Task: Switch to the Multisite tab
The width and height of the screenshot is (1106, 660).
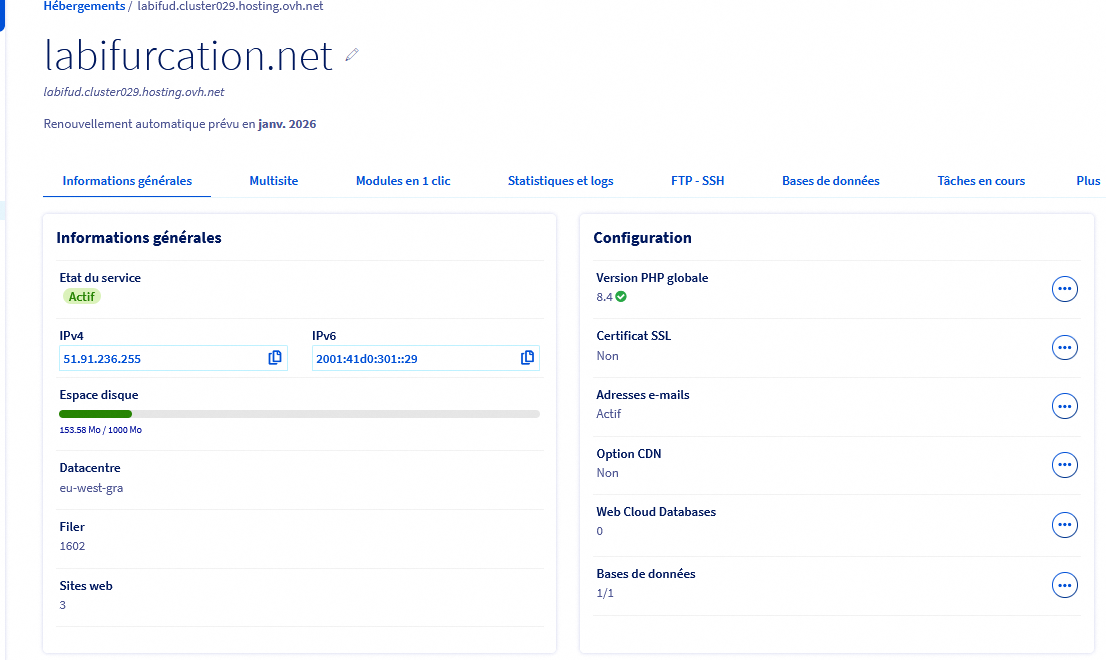Action: (x=274, y=181)
